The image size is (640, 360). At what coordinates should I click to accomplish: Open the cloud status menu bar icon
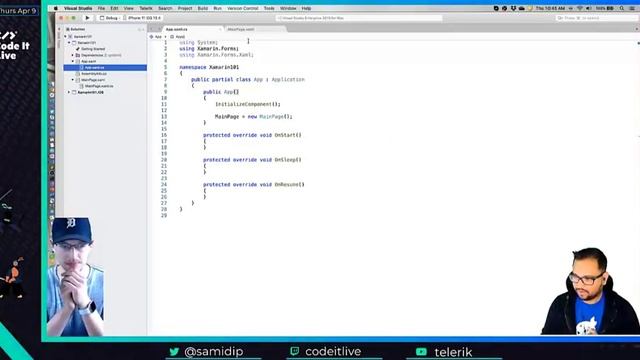(522, 8)
